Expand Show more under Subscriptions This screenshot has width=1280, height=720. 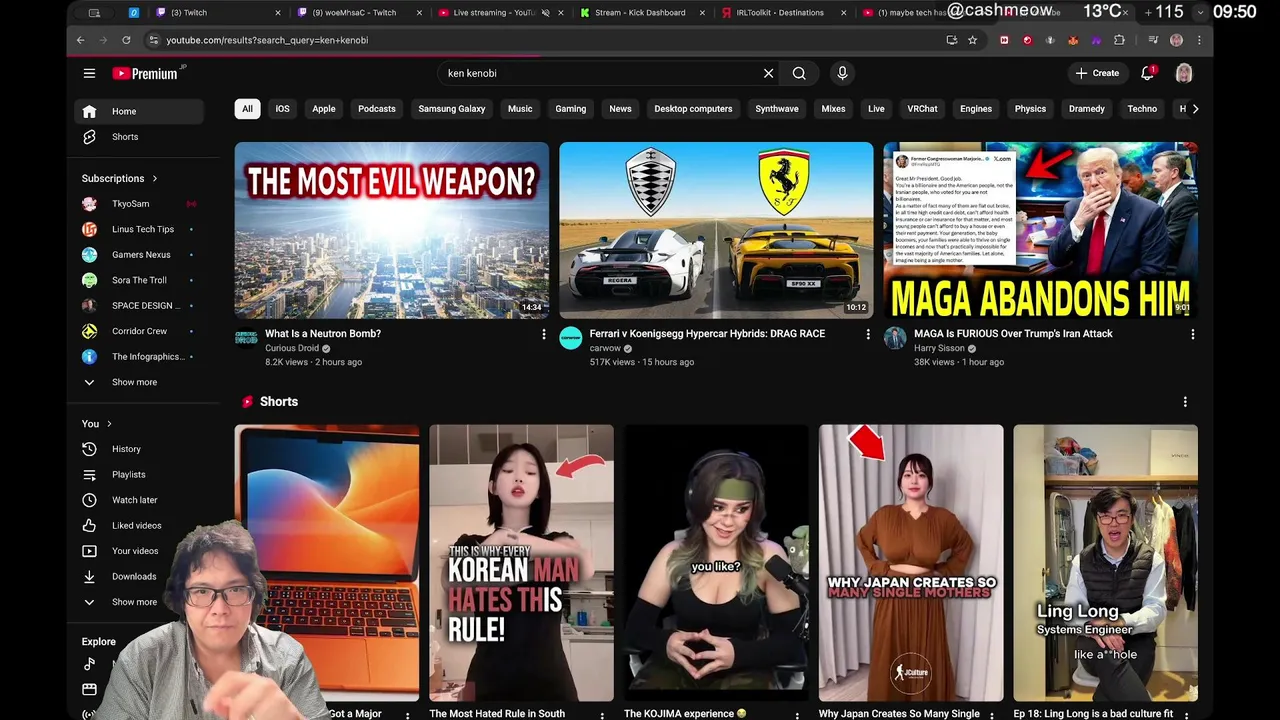139,382
